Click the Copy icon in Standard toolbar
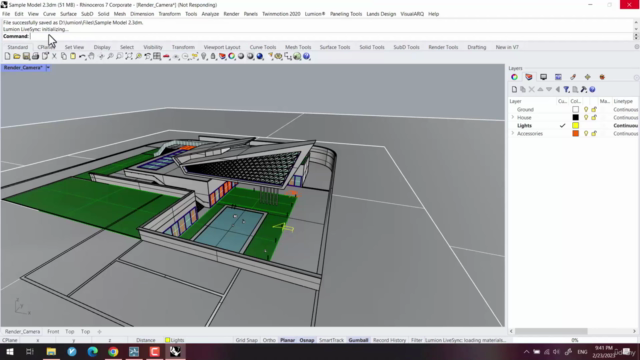Image resolution: width=640 pixels, height=360 pixels. click(x=64, y=56)
